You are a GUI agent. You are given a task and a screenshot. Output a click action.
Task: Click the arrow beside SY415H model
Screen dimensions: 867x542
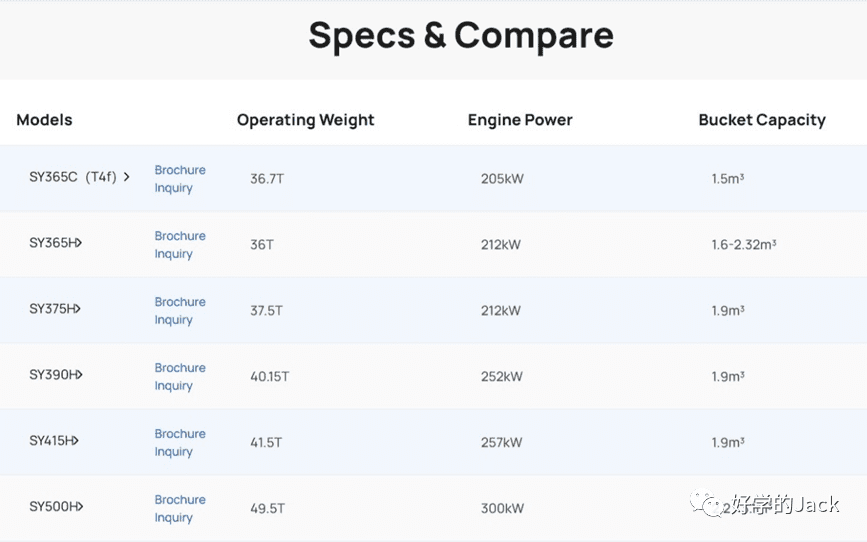pyautogui.click(x=75, y=441)
